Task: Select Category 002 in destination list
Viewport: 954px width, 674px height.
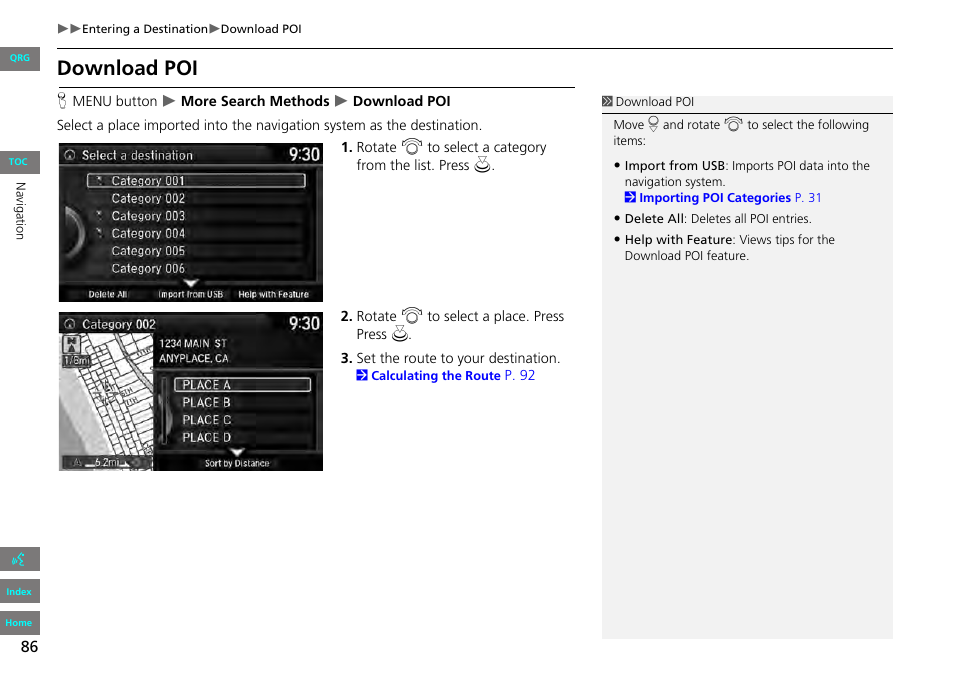Action: (197, 198)
